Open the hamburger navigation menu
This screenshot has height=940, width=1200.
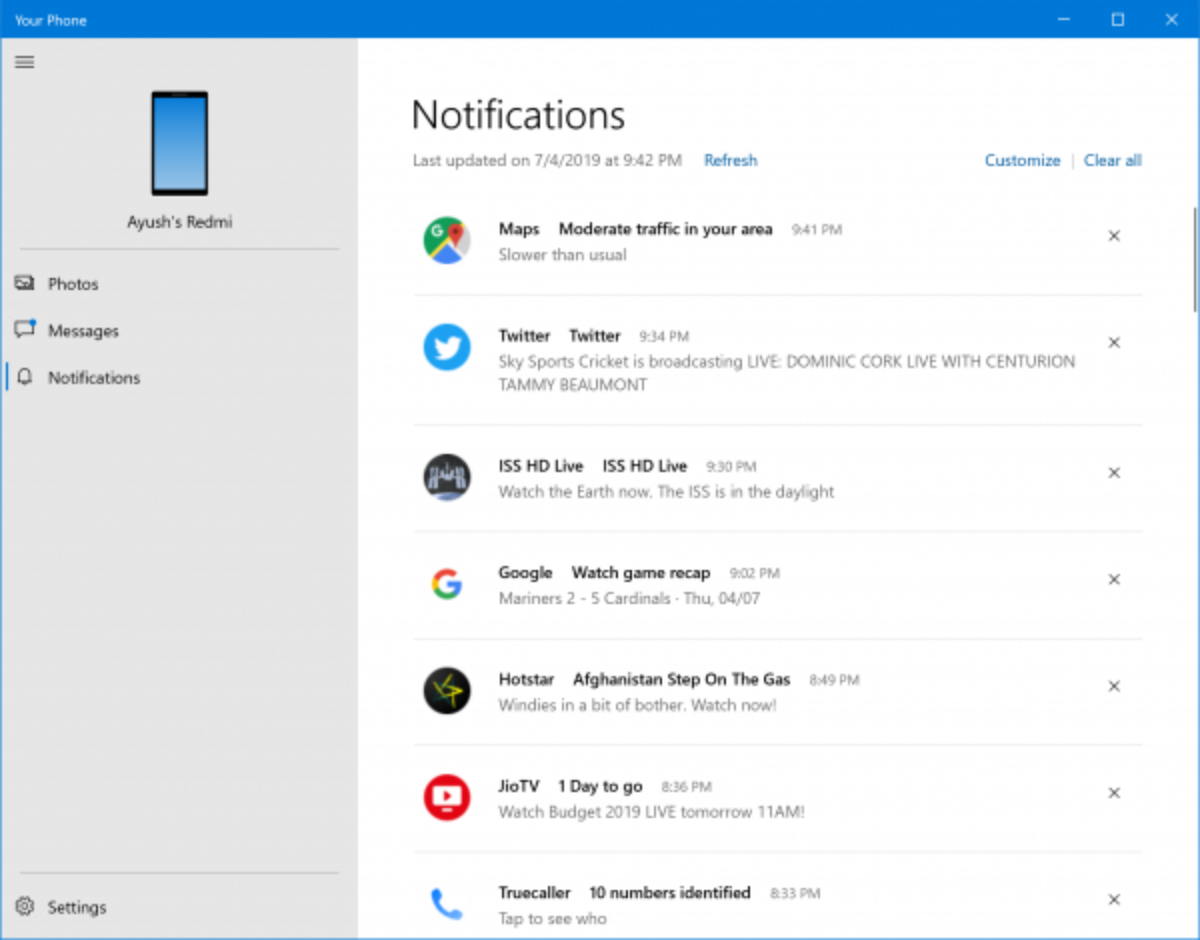tap(25, 62)
